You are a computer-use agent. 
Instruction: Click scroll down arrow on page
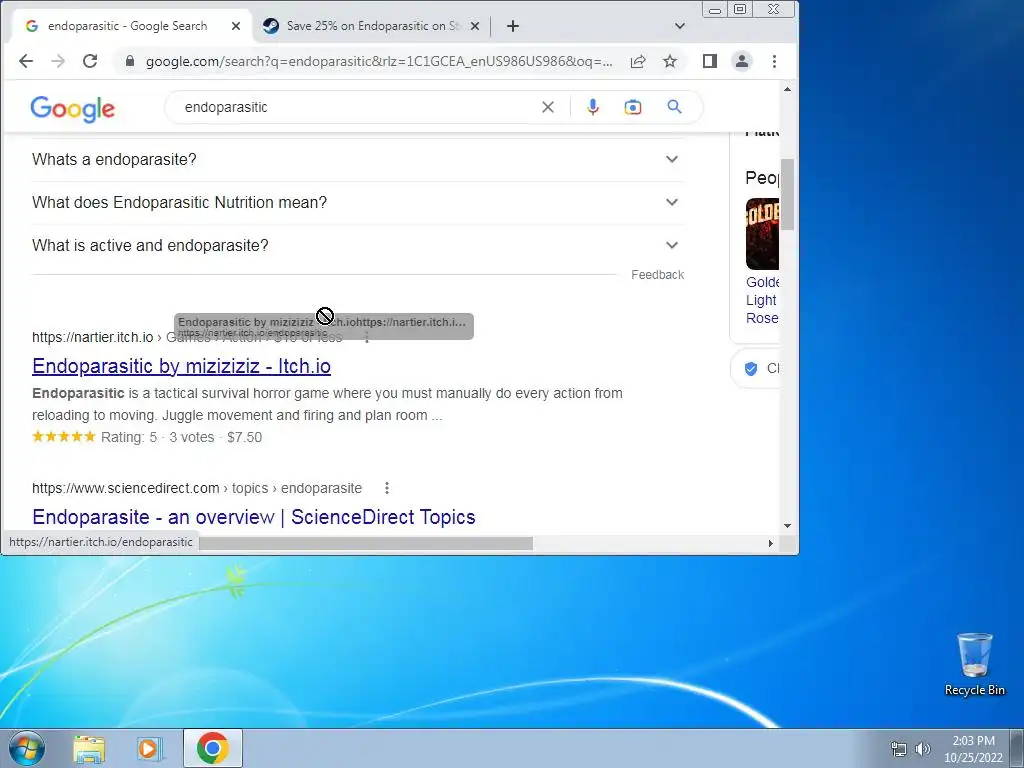pos(787,526)
